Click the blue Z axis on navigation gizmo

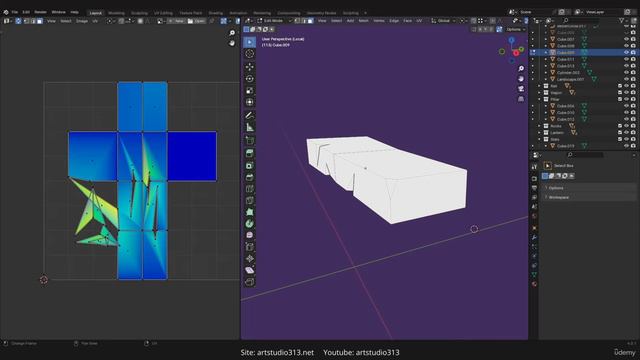coord(511,40)
